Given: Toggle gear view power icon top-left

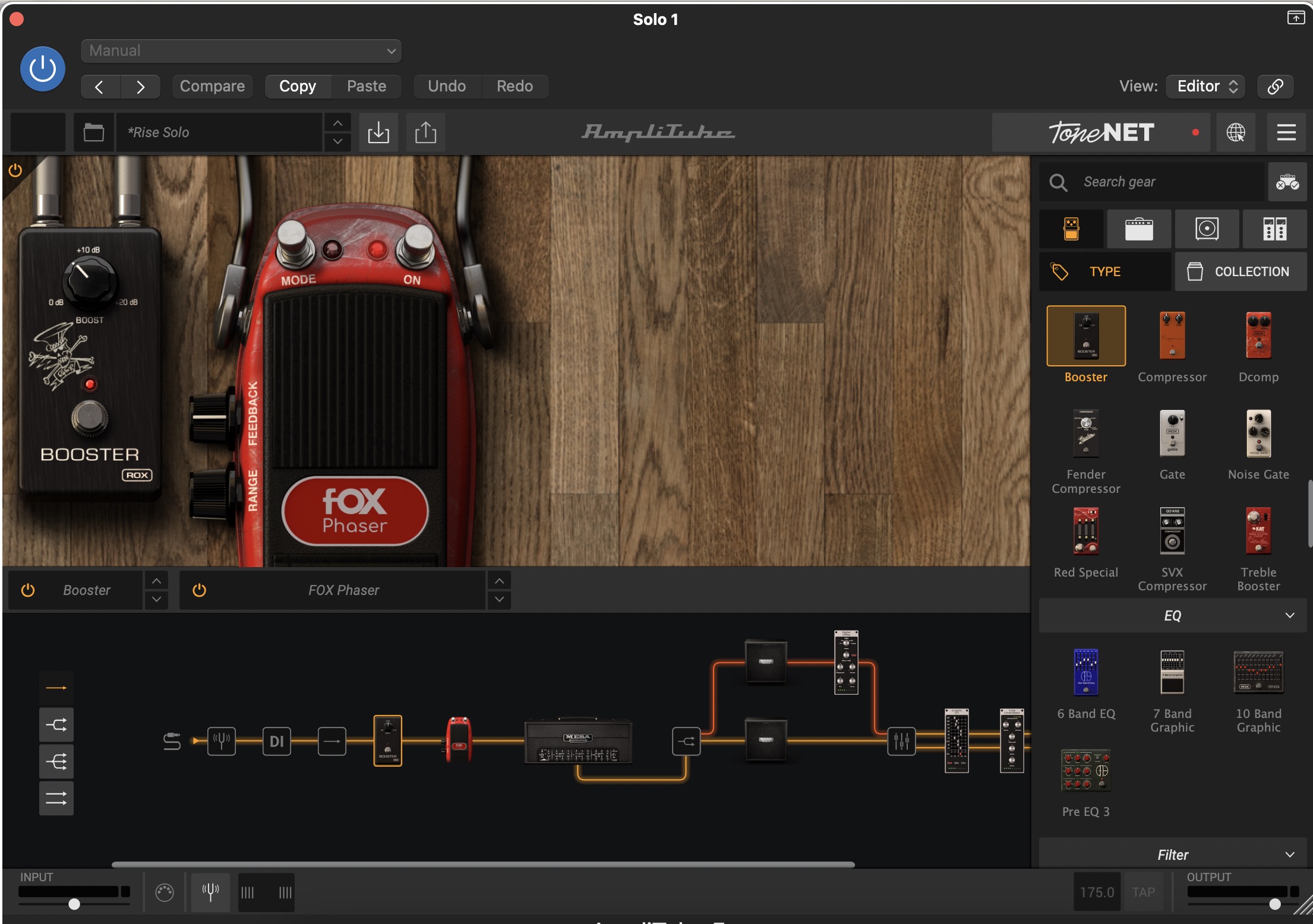Looking at the screenshot, I should [x=15, y=171].
